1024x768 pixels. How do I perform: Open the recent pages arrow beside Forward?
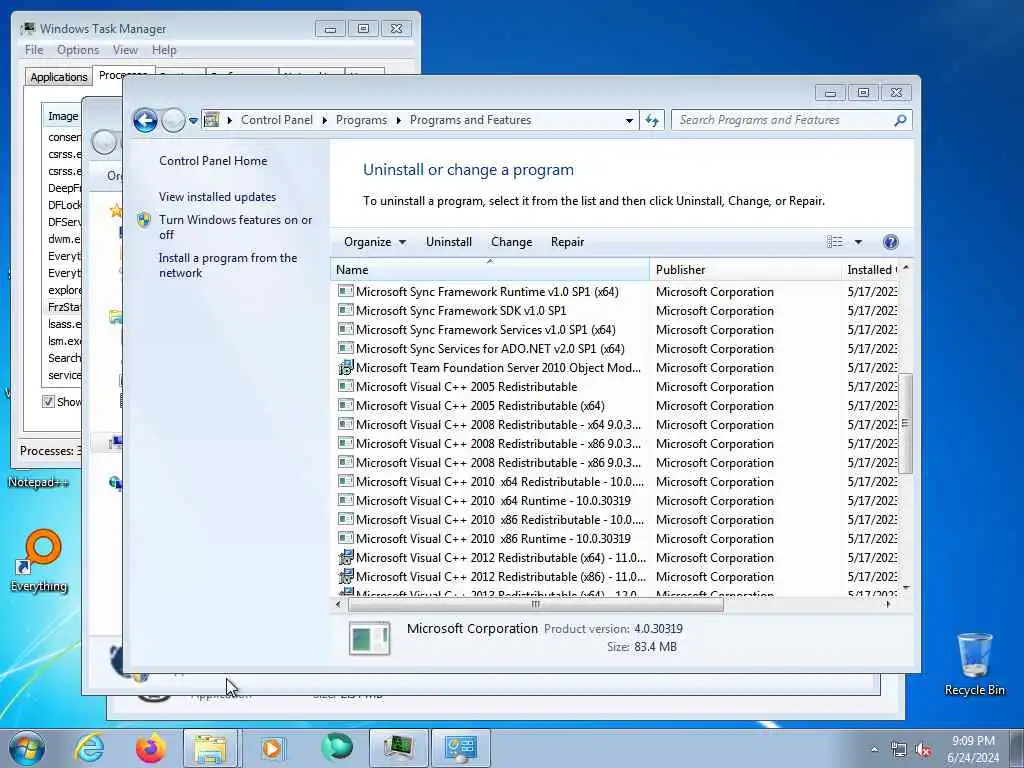click(x=193, y=121)
